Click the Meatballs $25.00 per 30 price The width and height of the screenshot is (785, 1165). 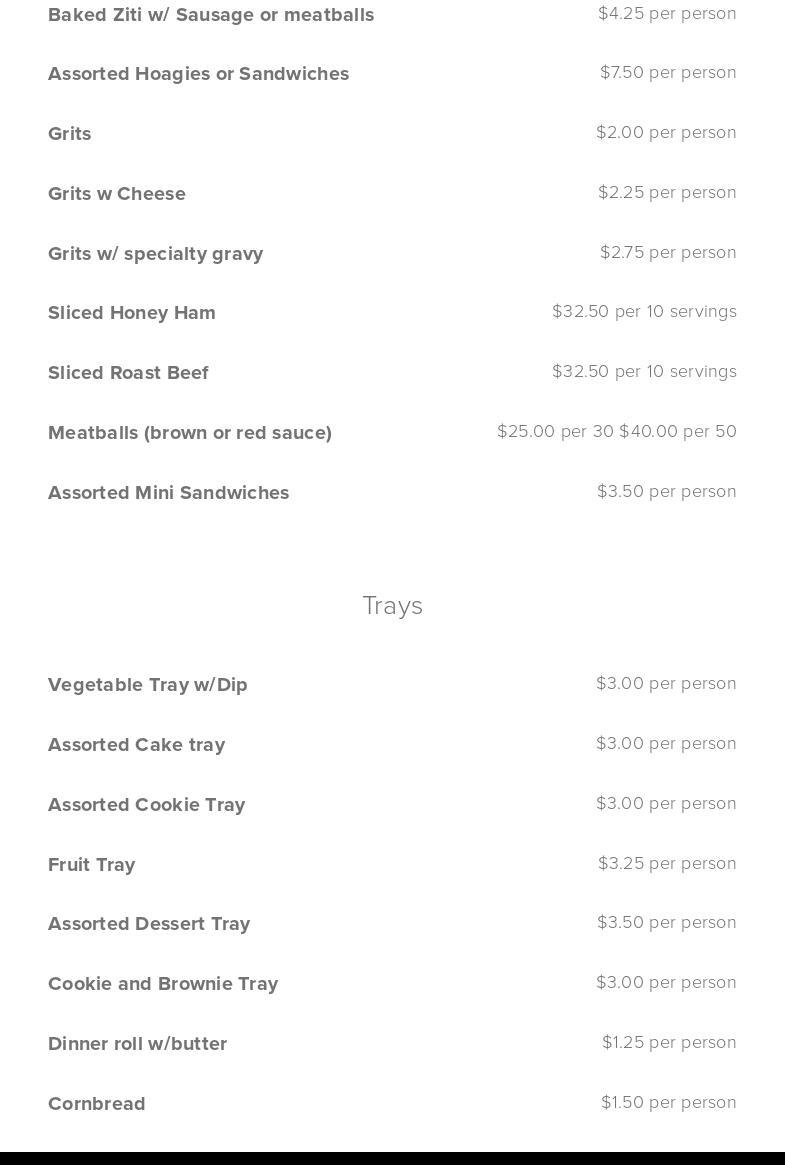555,432
